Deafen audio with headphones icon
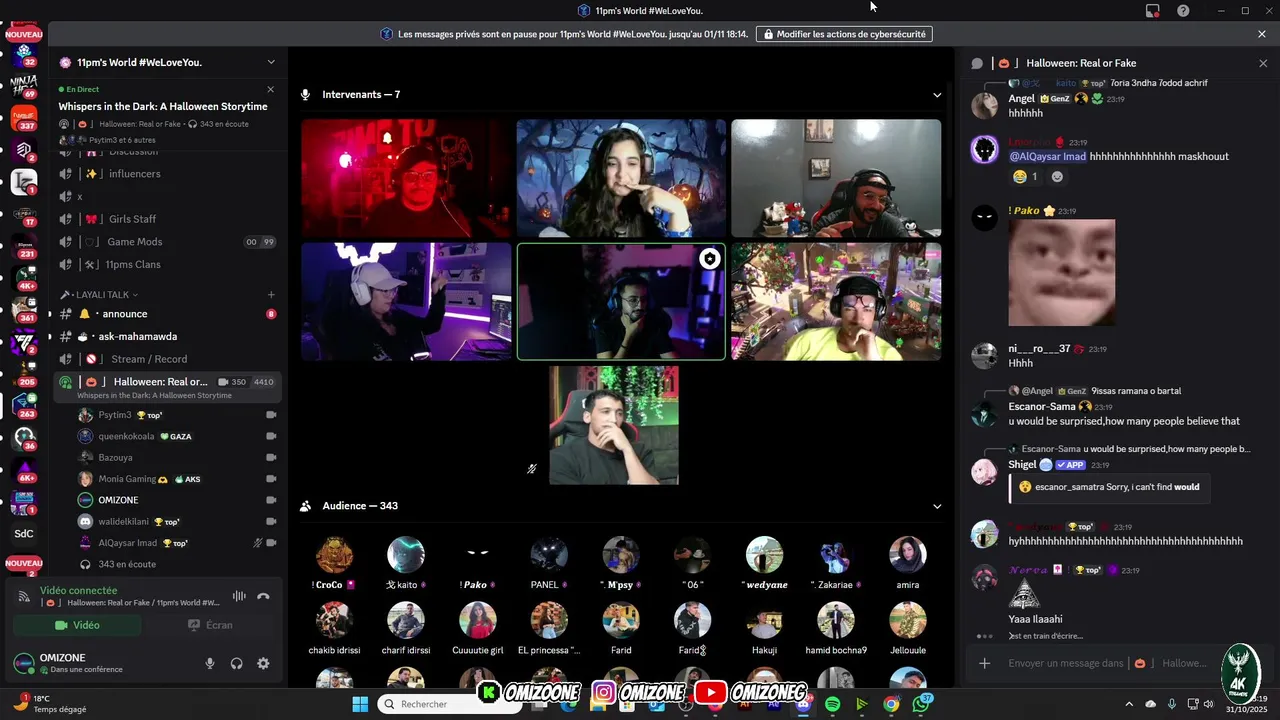The image size is (1280, 720). (237, 663)
